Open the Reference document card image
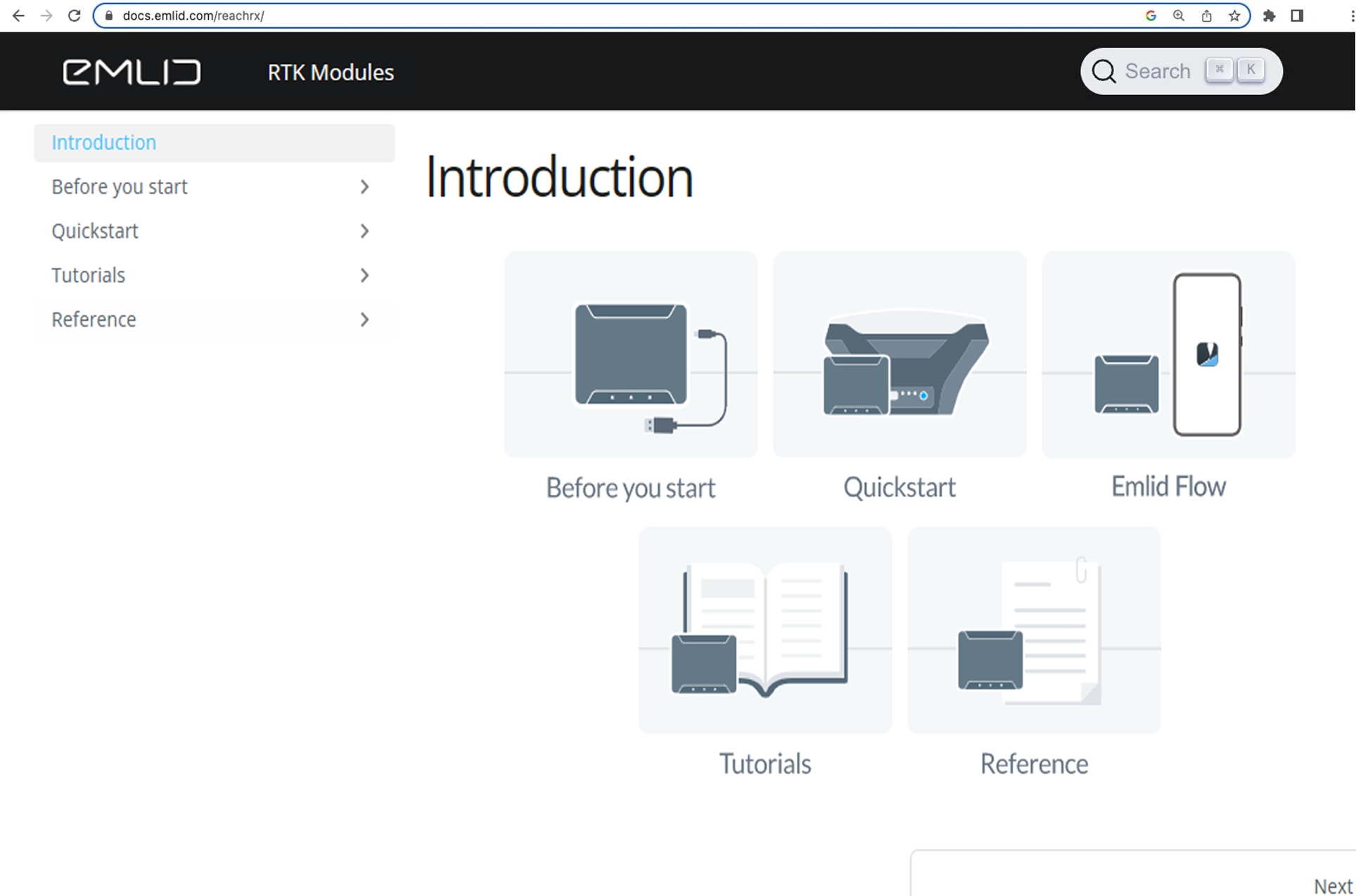 [1034, 630]
